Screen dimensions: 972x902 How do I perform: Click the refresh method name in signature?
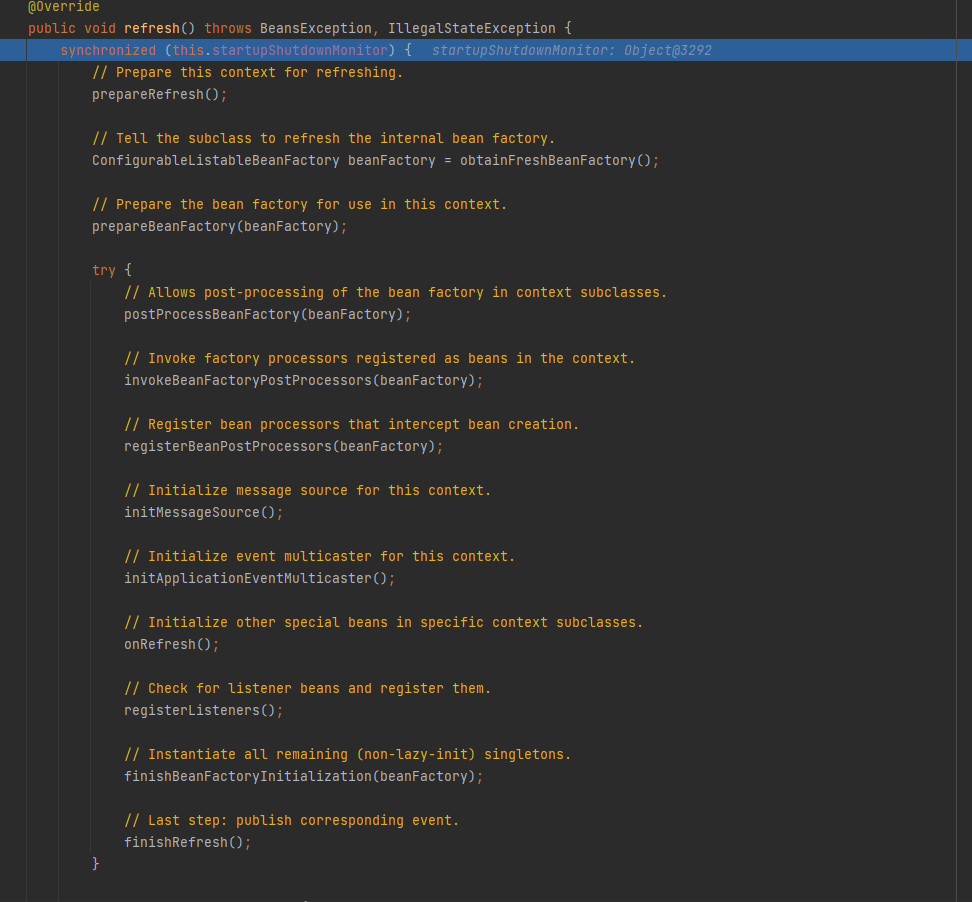(151, 29)
